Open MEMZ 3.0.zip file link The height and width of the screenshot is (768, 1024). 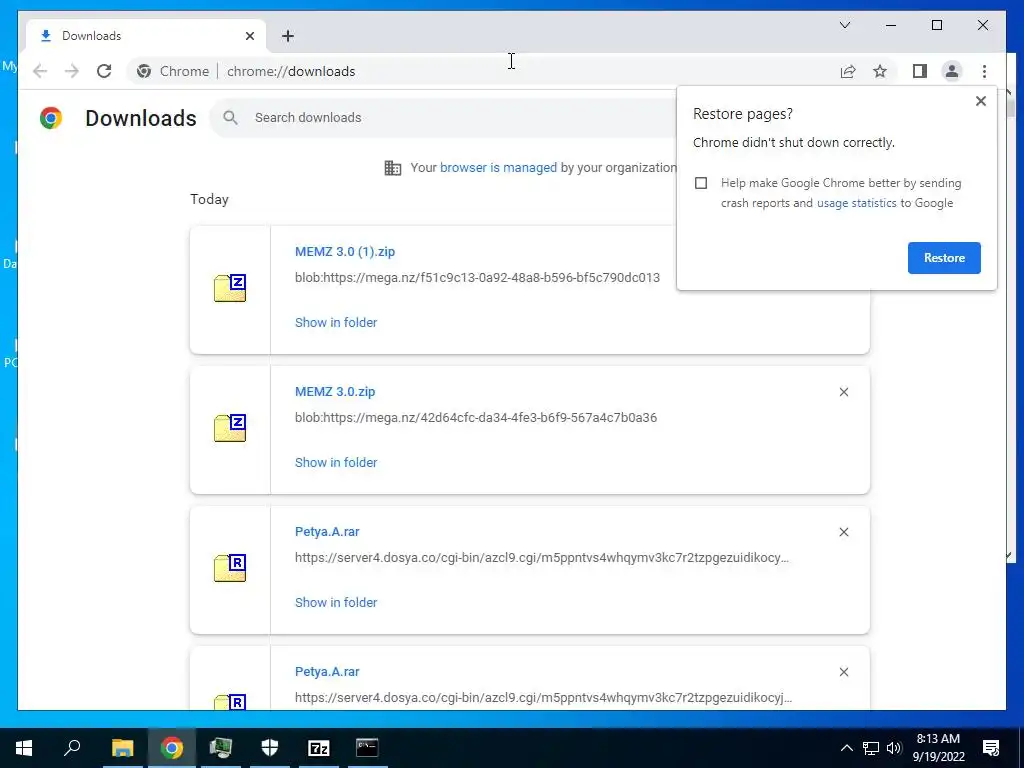click(335, 392)
